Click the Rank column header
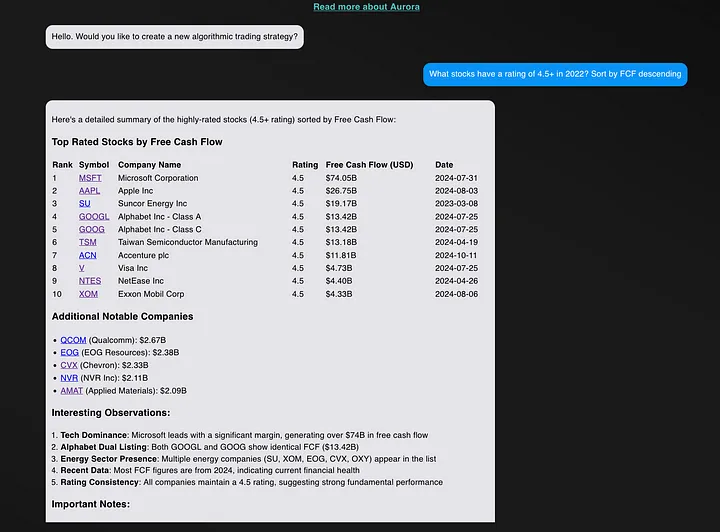The width and height of the screenshot is (720, 532). point(62,165)
